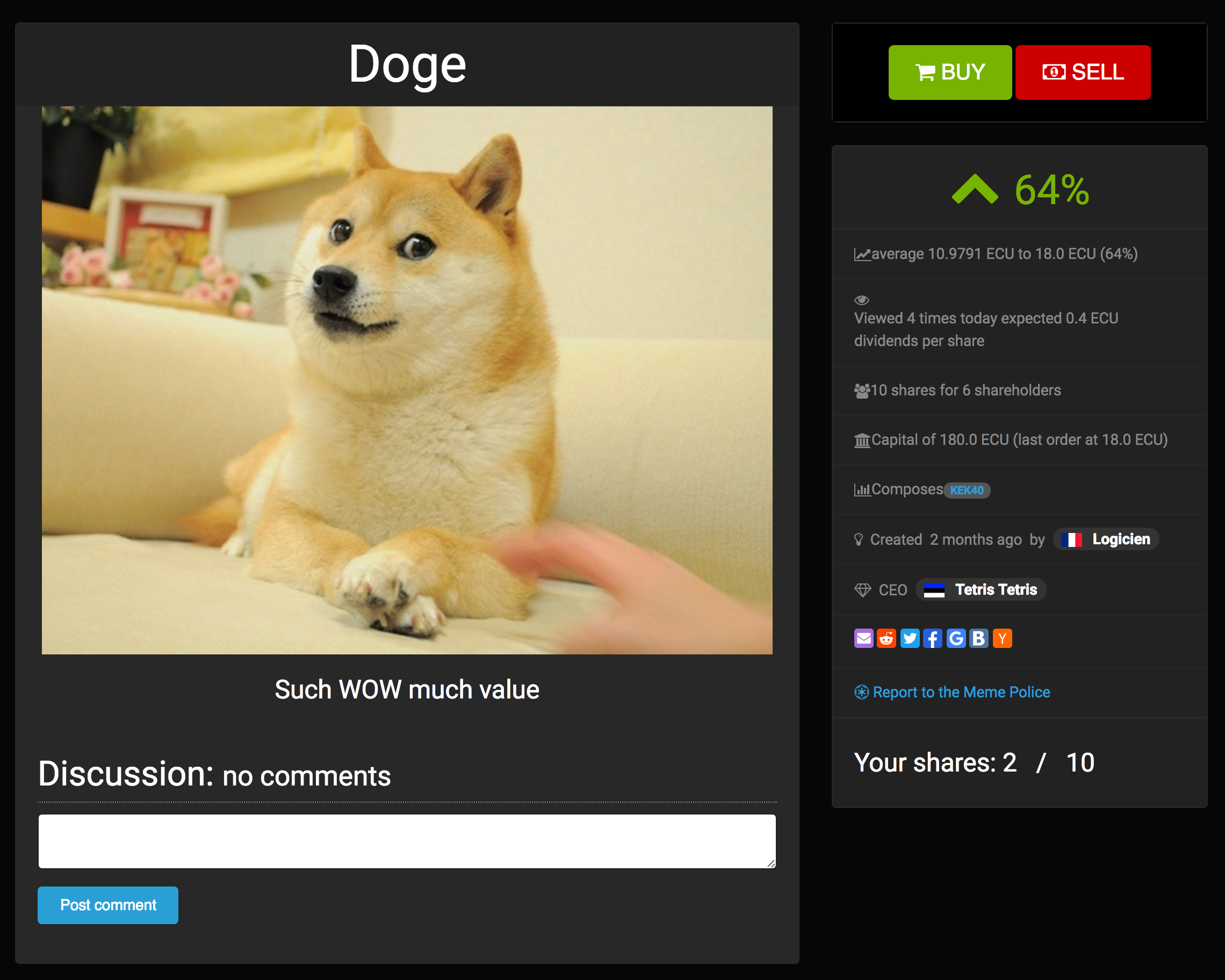This screenshot has width=1225, height=980.
Task: Click the 'Discussion: no comments' heading
Action: pyautogui.click(x=214, y=774)
